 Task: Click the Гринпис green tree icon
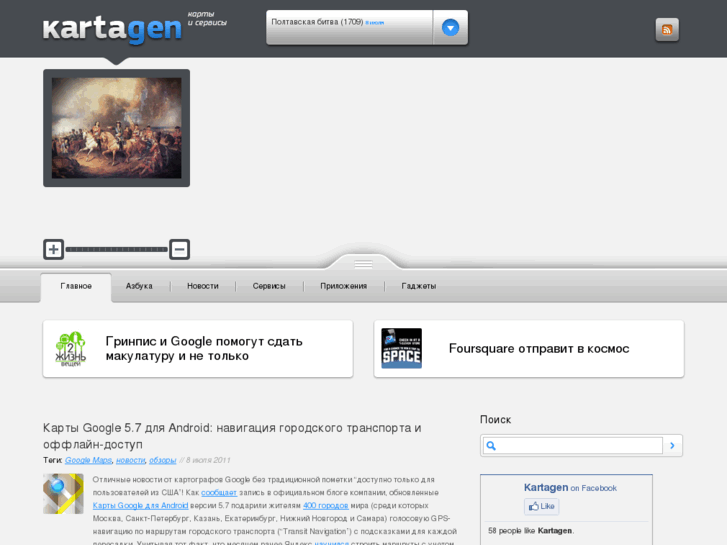pos(70,349)
